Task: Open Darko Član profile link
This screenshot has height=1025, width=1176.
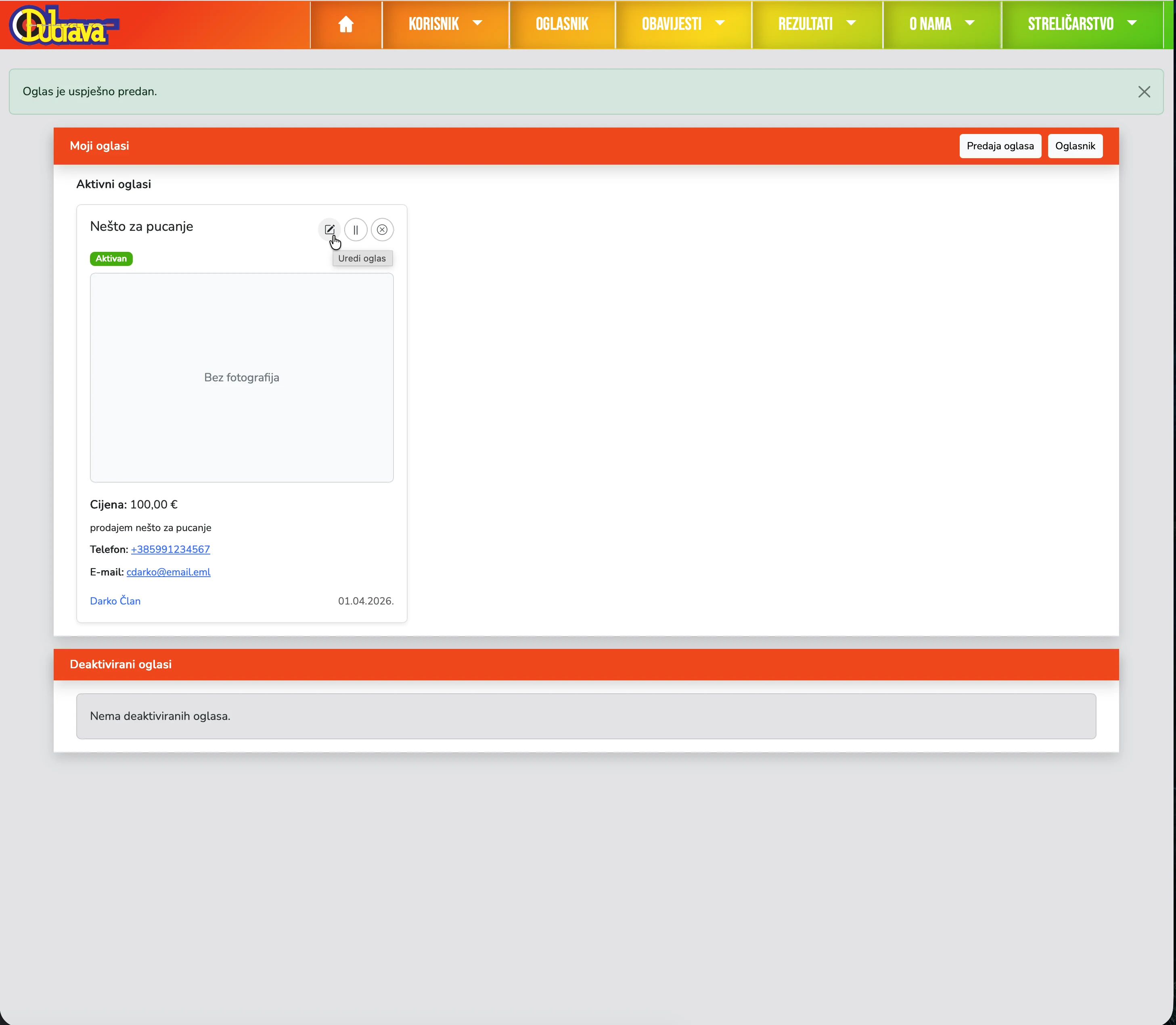Action: tap(115, 600)
